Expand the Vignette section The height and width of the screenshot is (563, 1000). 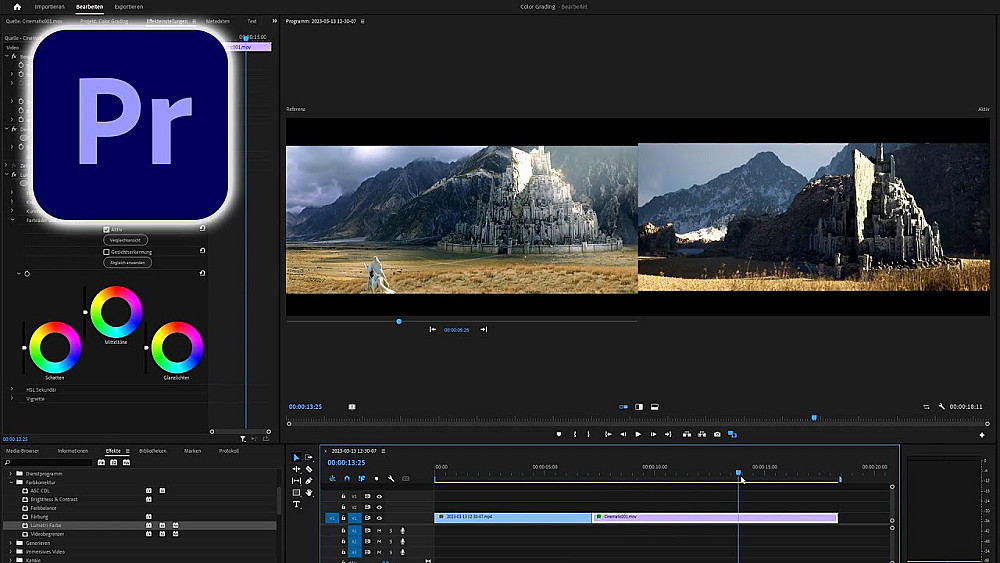click(x=12, y=398)
